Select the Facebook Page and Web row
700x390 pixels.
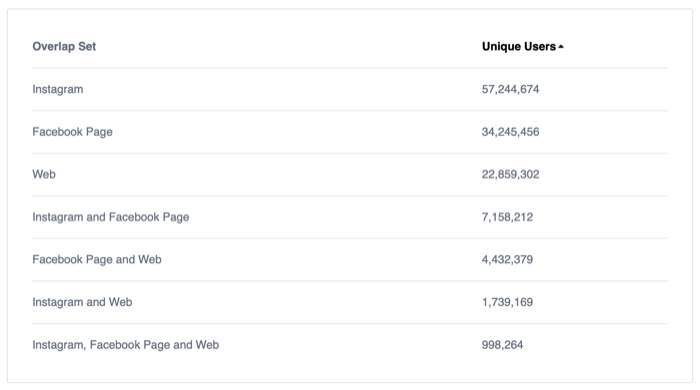point(350,259)
